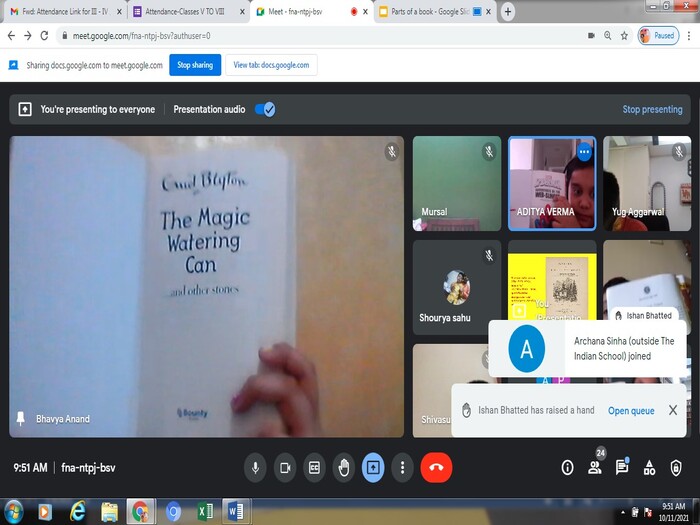The width and height of the screenshot is (700, 525).
Task: Show hidden system tray icons
Action: tap(623, 512)
